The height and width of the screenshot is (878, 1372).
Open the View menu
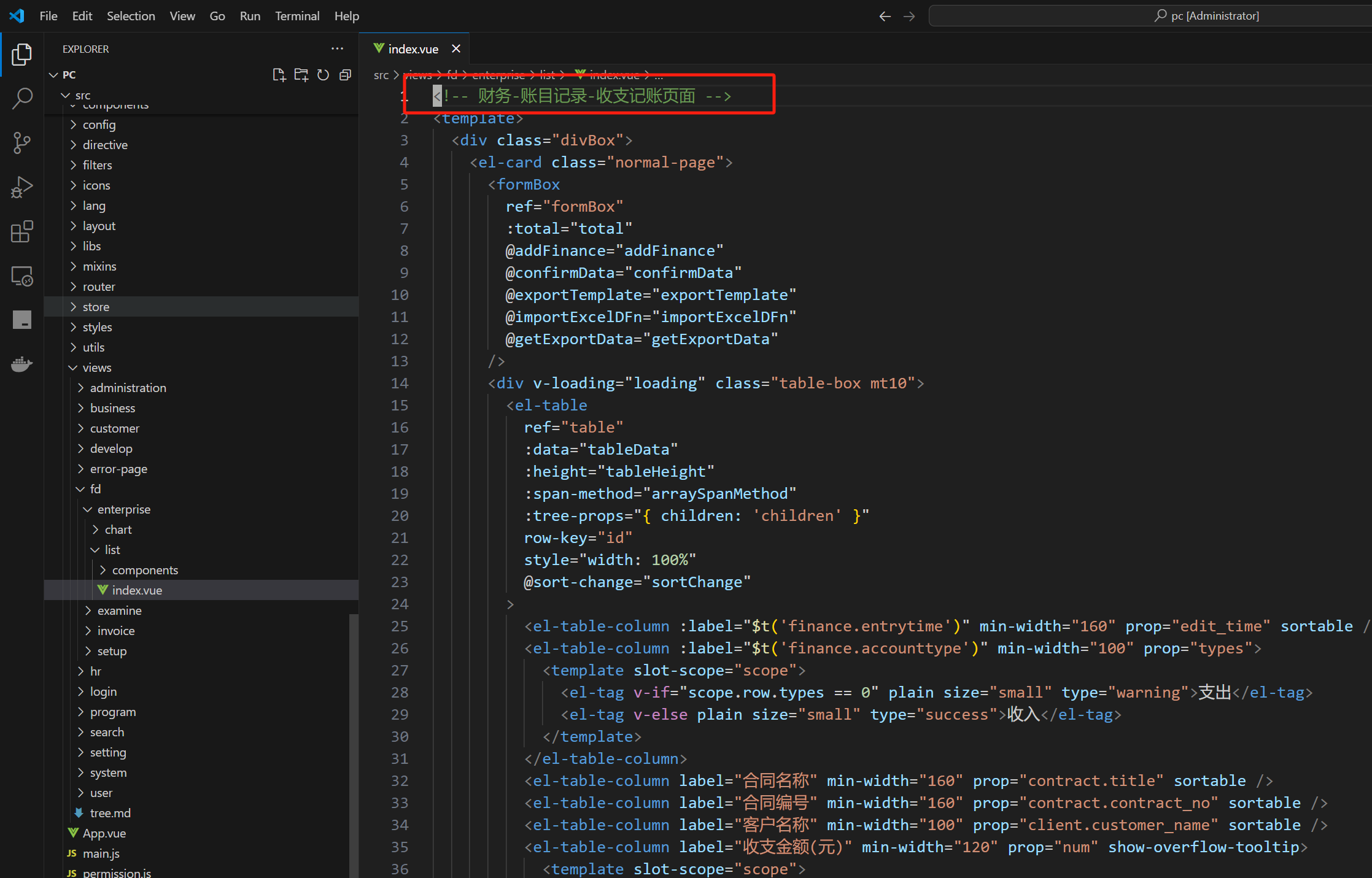(182, 16)
